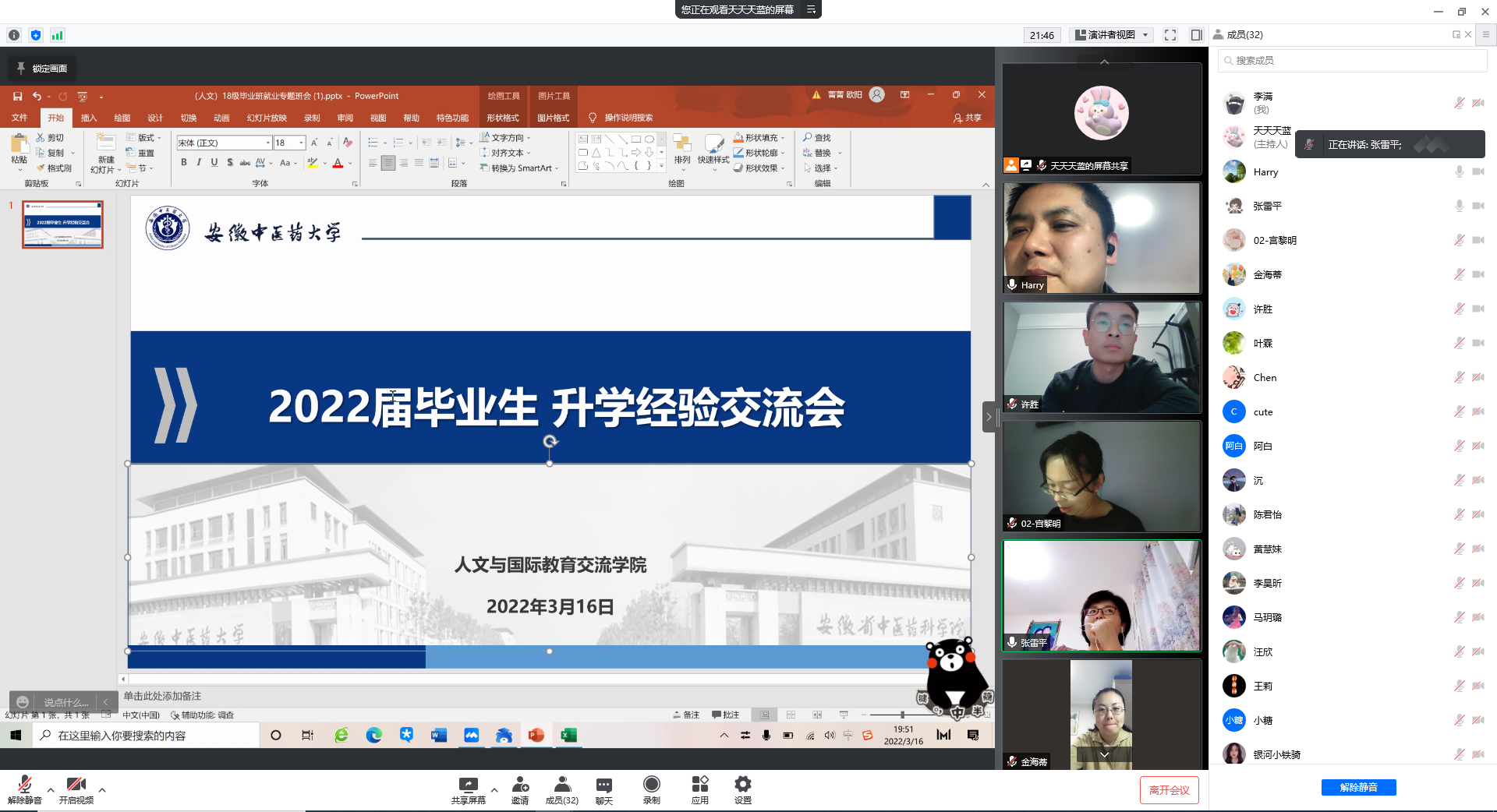Image resolution: width=1497 pixels, height=812 pixels.
Task: Click the members (32) icon
Action: click(561, 786)
